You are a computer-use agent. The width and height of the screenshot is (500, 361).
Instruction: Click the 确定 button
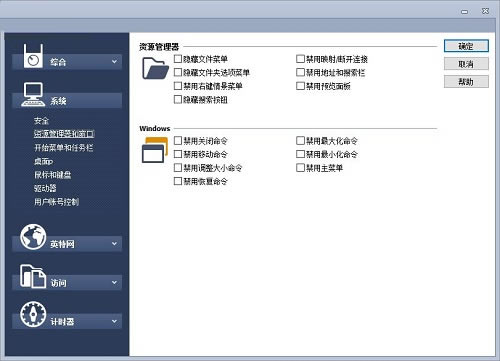coord(466,46)
